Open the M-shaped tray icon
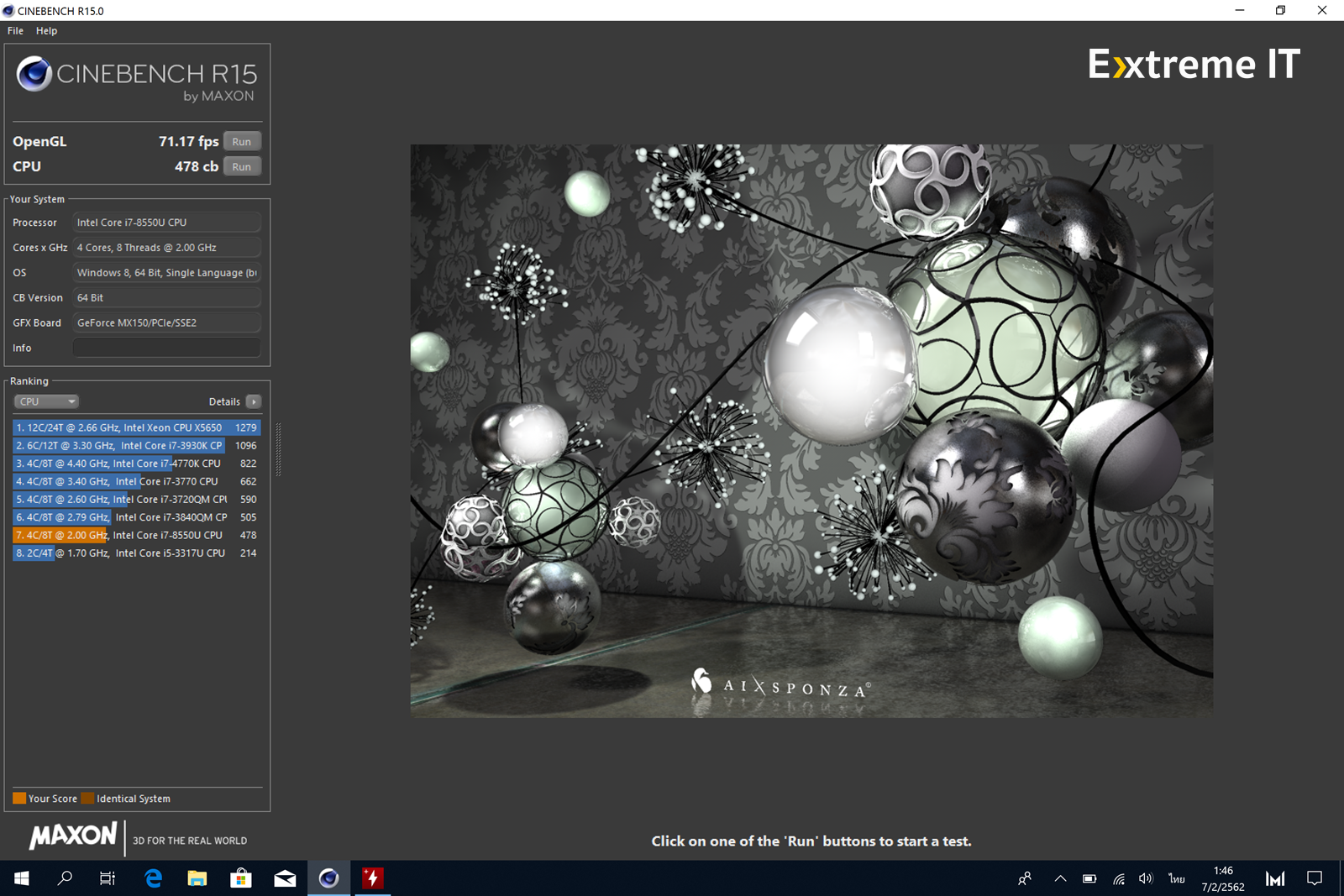This screenshot has width=1344, height=896. 1275,878
